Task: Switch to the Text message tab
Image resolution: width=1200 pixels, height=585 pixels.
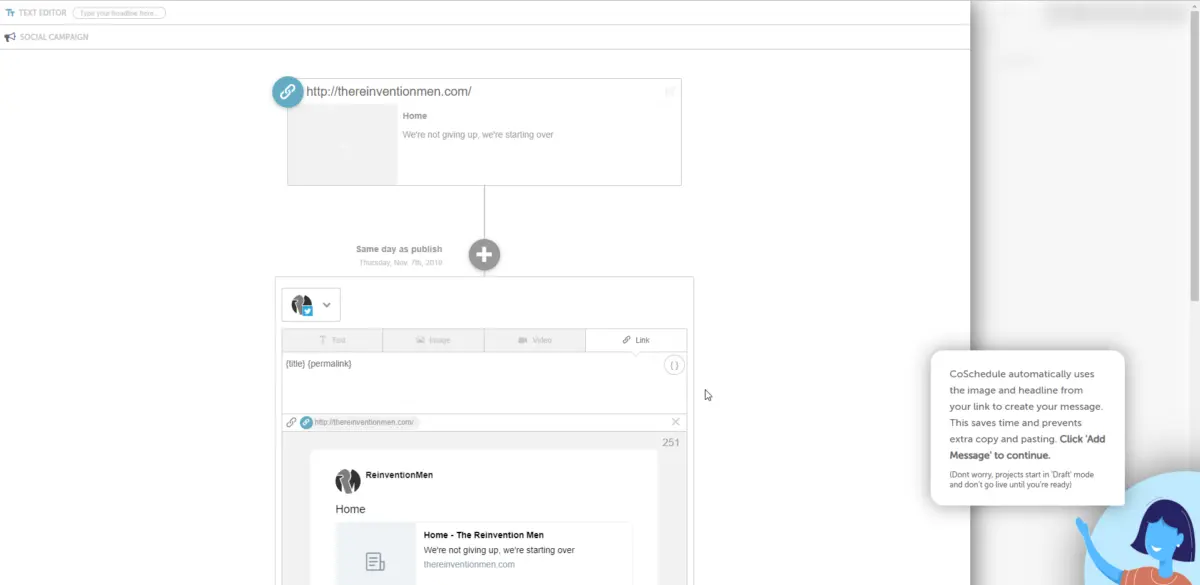Action: point(332,340)
